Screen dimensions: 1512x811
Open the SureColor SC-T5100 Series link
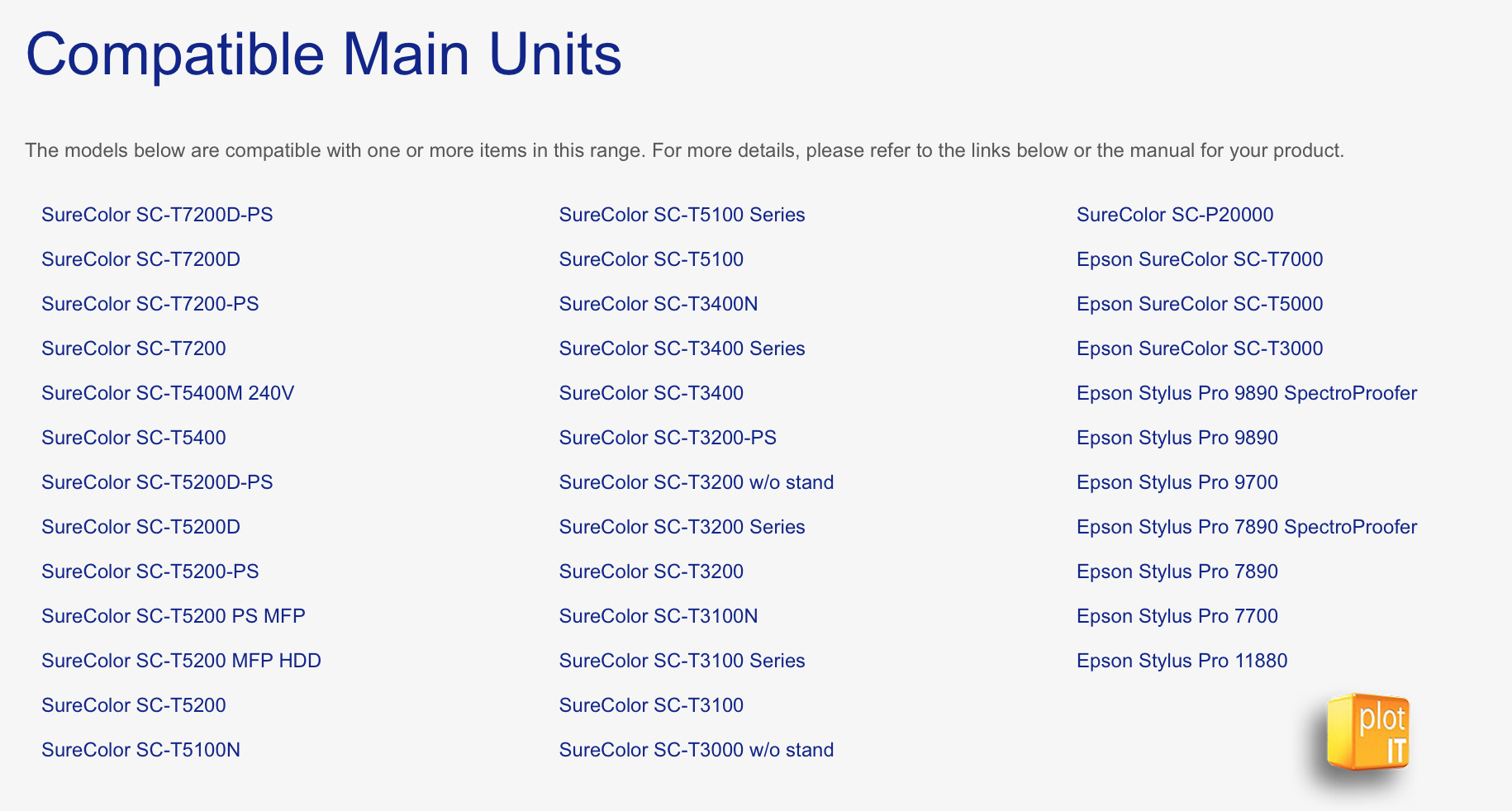pos(682,215)
